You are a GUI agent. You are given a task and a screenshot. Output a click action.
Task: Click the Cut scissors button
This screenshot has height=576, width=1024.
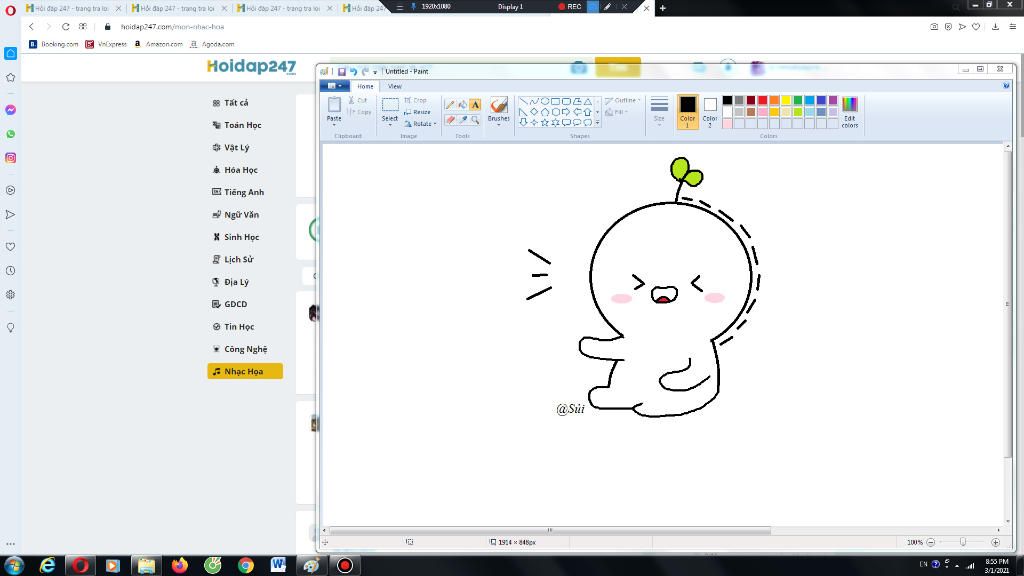click(x=357, y=100)
